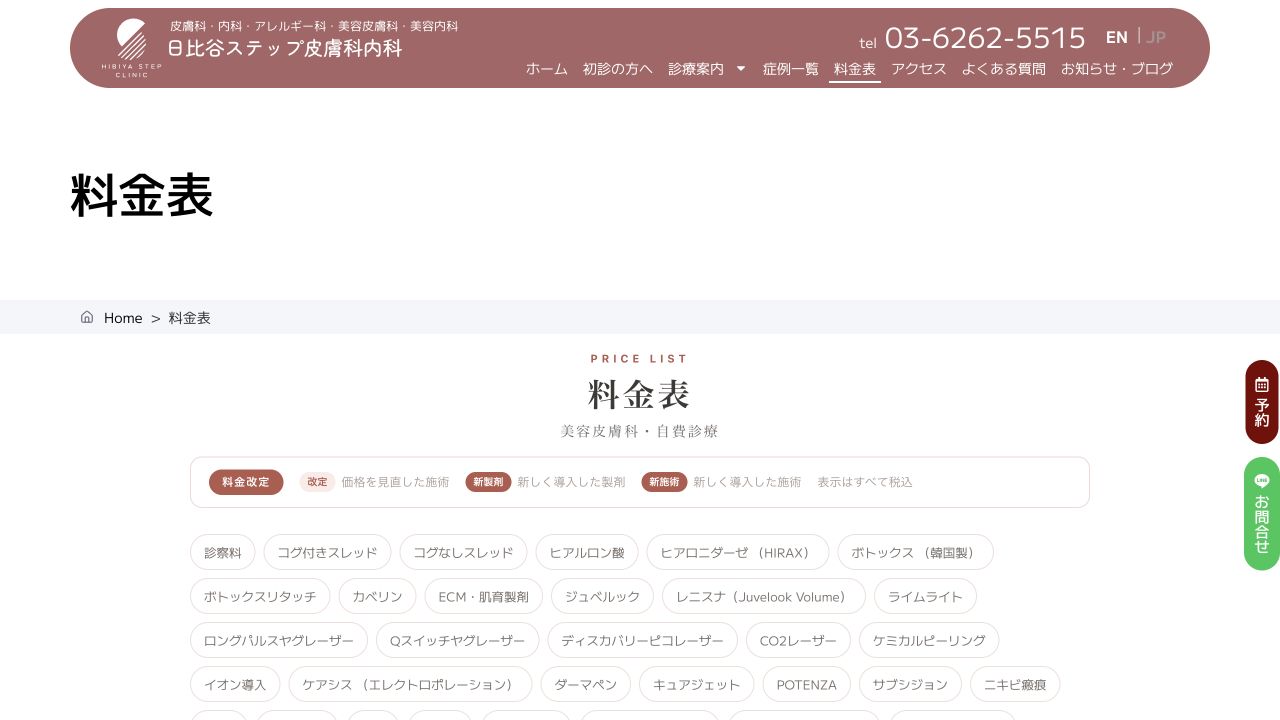Select 料金表 menu item

pyautogui.click(x=855, y=69)
